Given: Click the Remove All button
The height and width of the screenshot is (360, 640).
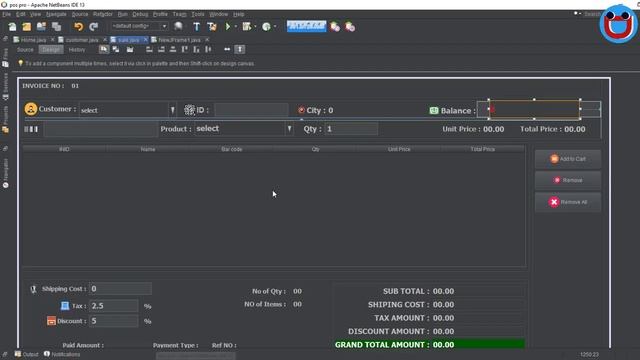Looking at the screenshot, I should click(568, 202).
